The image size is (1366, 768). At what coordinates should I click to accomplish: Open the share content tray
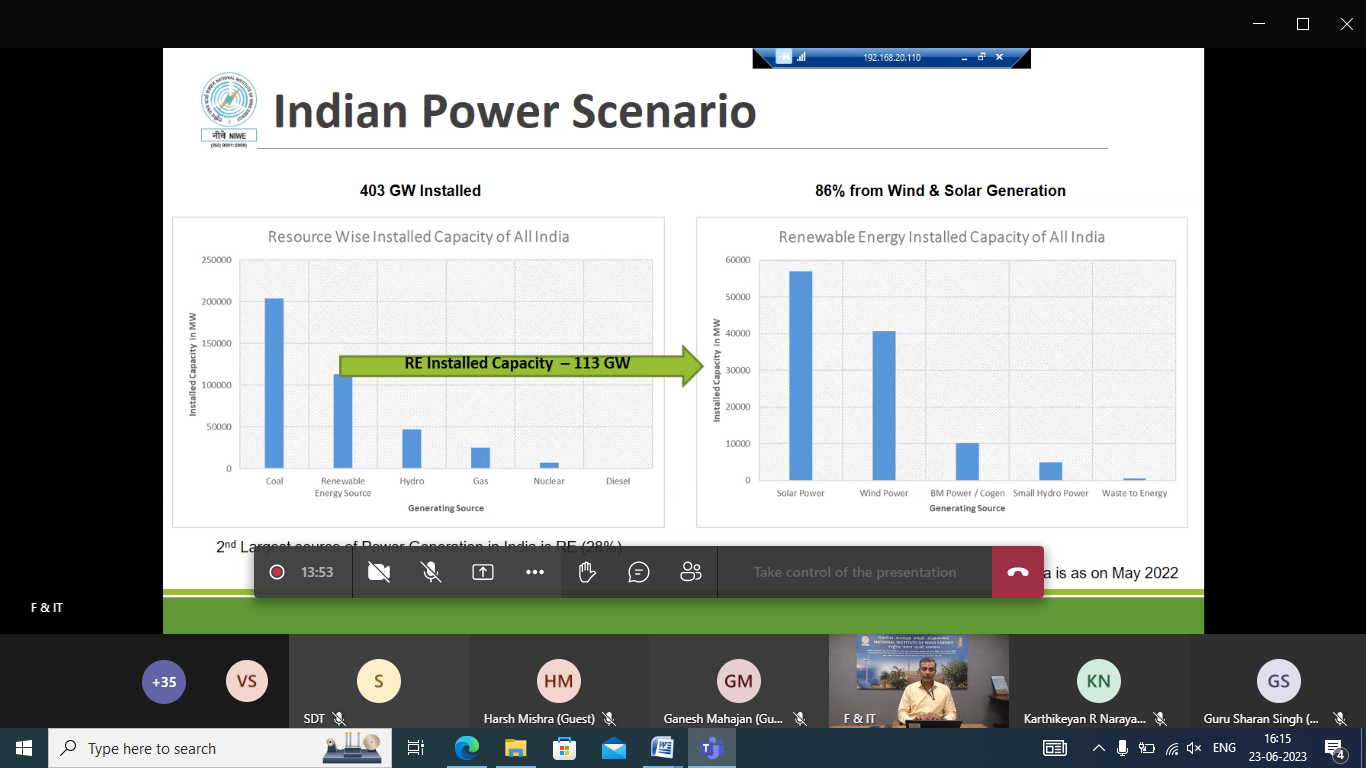tap(483, 572)
